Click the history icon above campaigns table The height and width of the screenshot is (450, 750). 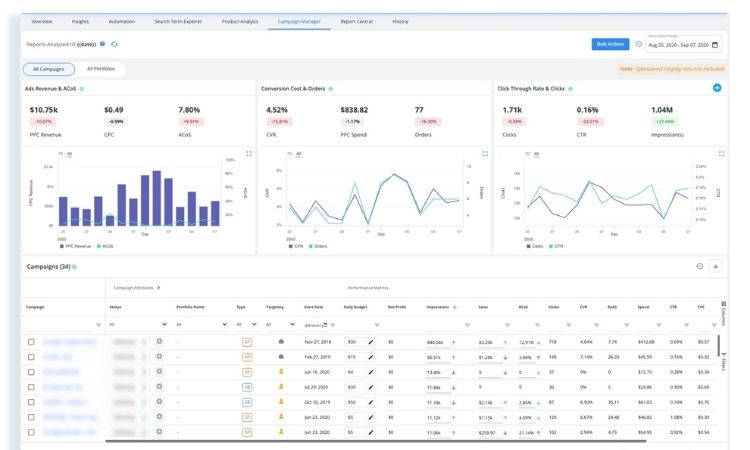click(x=699, y=266)
